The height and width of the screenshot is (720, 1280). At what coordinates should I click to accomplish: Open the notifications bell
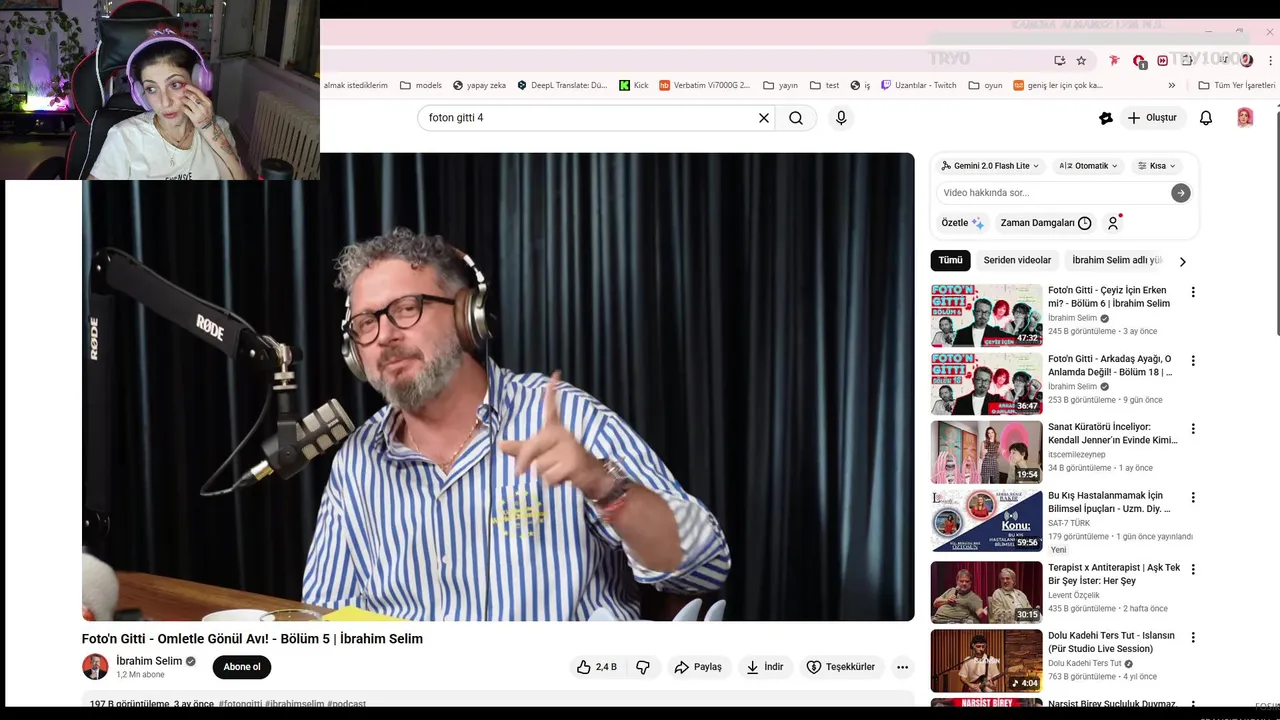click(x=1206, y=118)
